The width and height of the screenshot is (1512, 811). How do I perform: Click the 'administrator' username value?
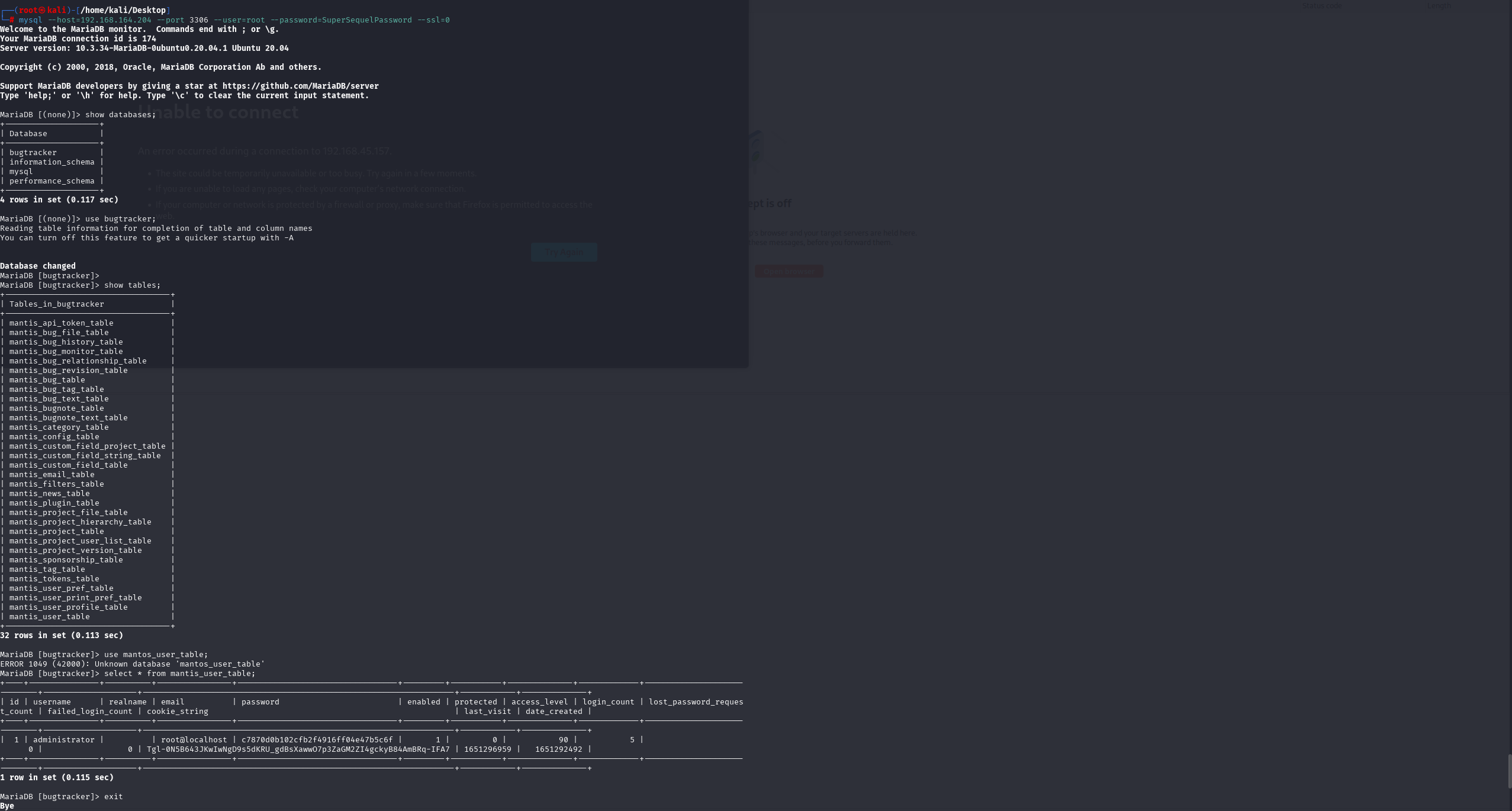64,740
